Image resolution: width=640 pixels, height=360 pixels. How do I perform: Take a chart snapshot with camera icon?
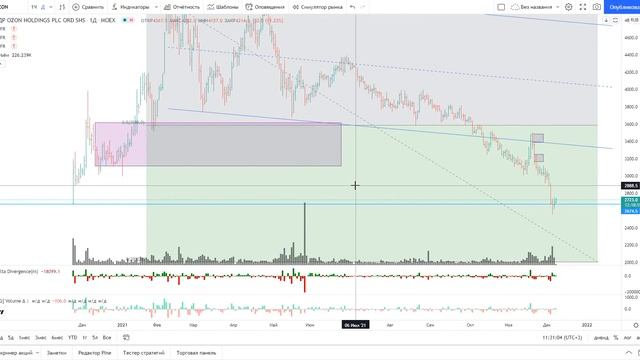[597, 7]
